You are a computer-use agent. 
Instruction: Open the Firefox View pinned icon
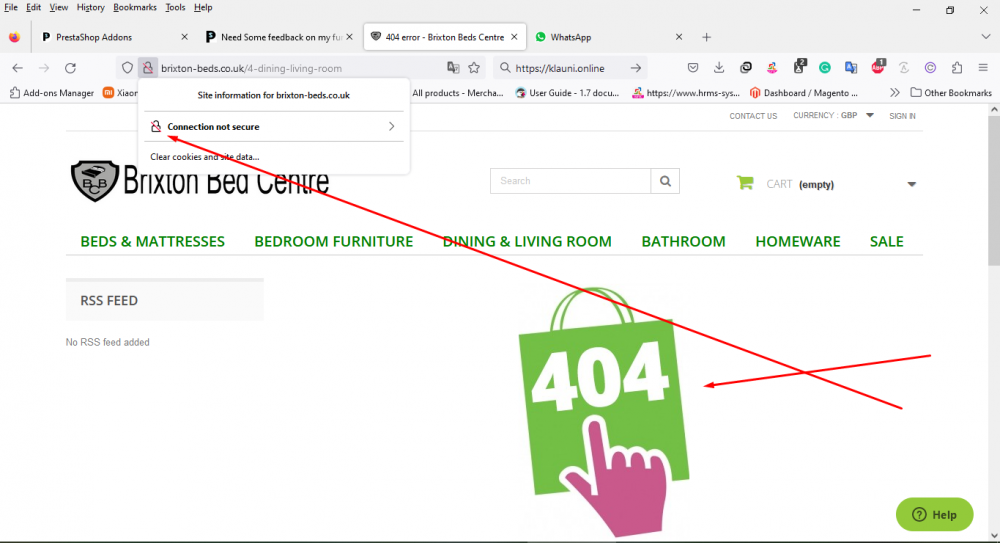[14, 37]
